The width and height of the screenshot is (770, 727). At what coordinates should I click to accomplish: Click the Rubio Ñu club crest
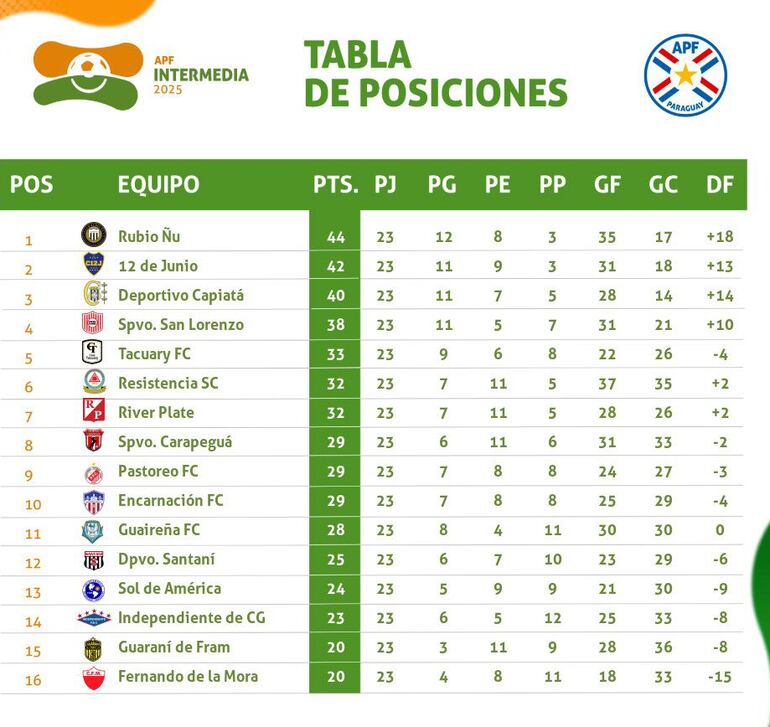93,236
